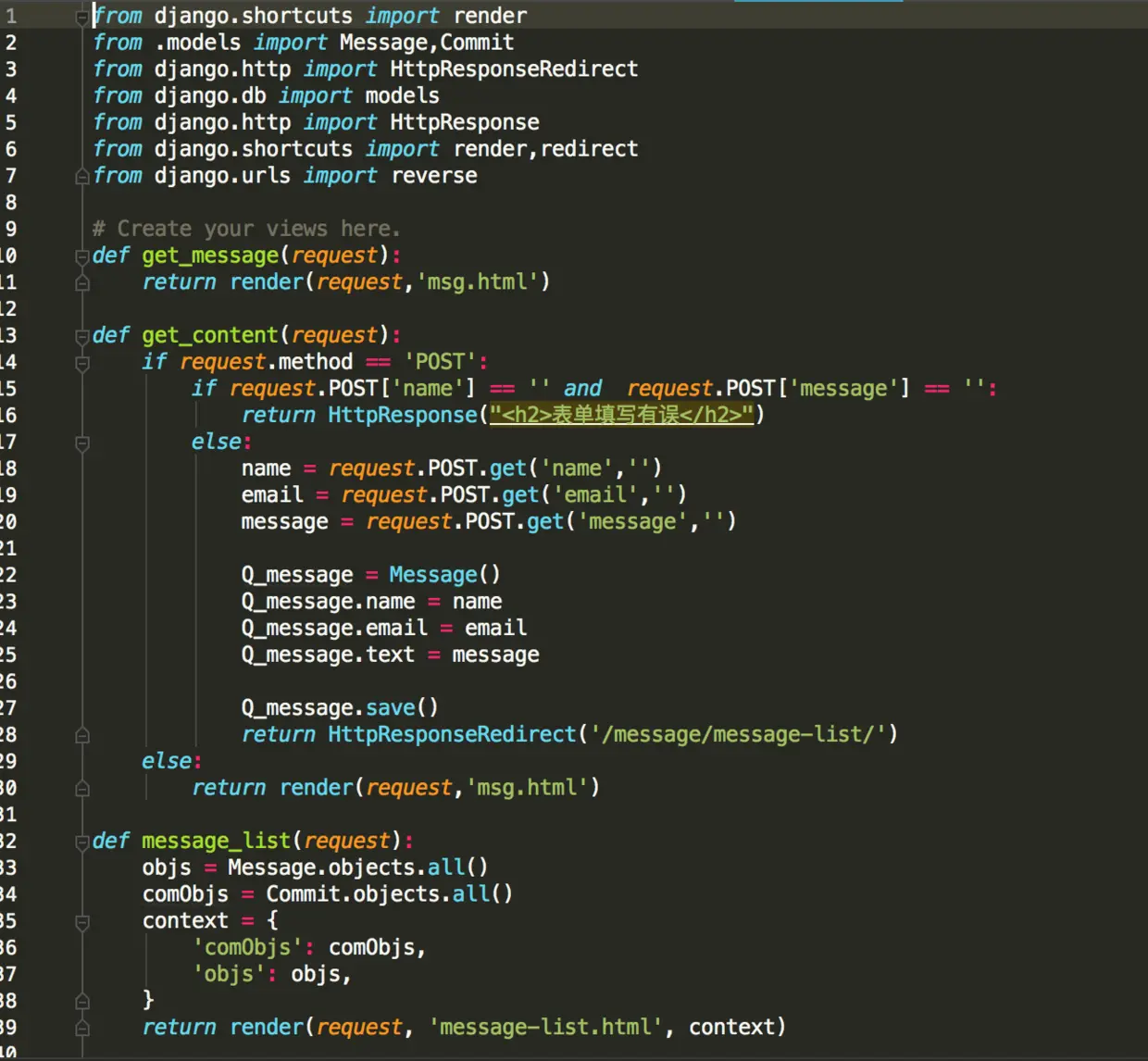Click 'context' argument in the final render call
This screenshot has height=1061, width=1148.
pyautogui.click(x=731, y=1028)
